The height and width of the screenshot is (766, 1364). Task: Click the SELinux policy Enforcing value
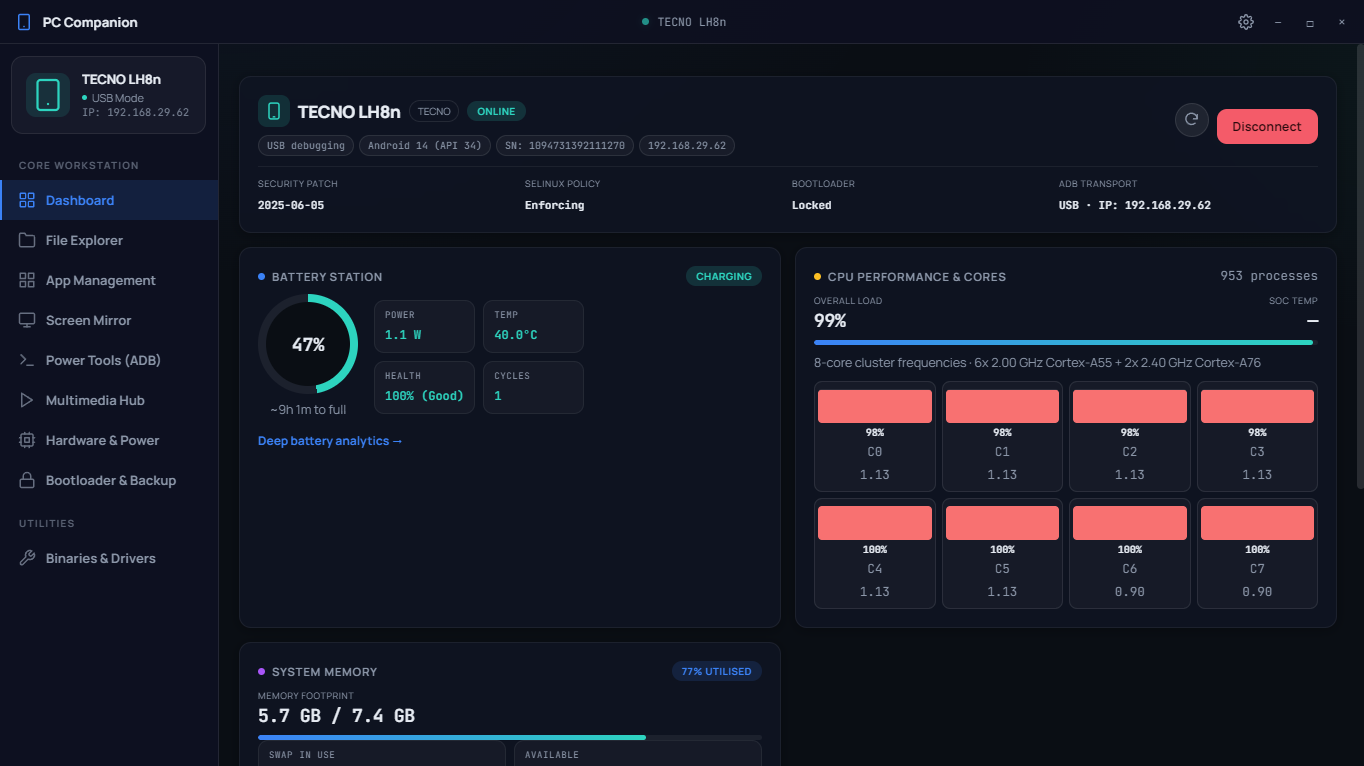coord(554,205)
